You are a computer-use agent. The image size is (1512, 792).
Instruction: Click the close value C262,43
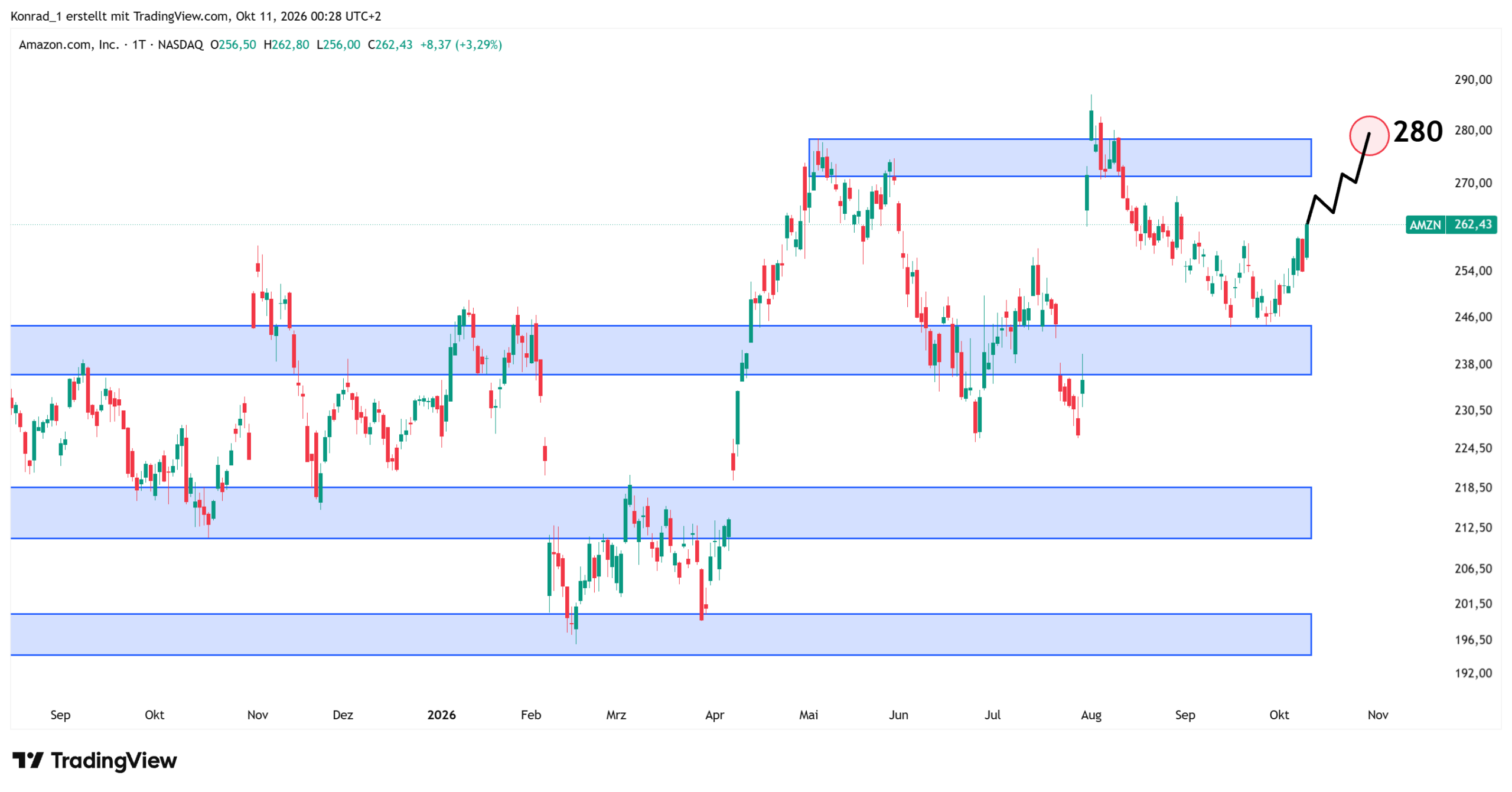point(390,45)
